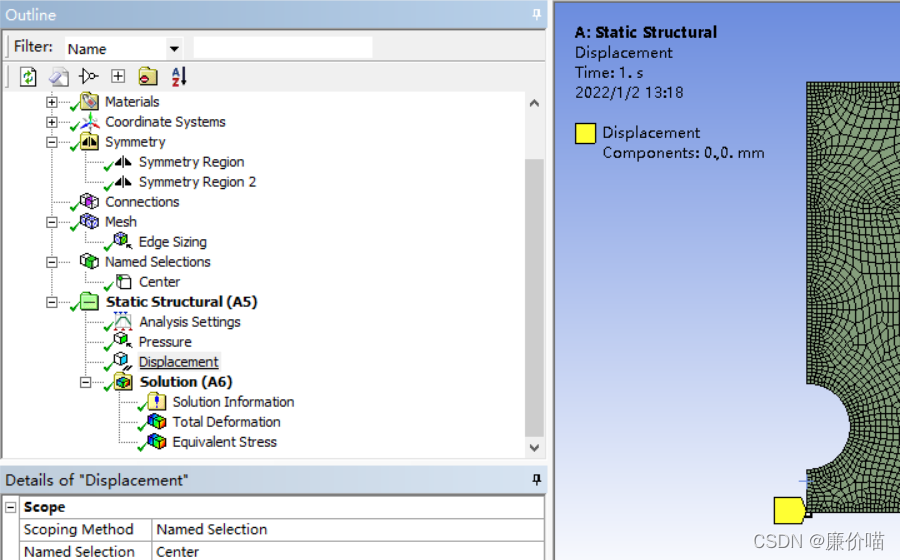Select the Connections tree item

[142, 202]
